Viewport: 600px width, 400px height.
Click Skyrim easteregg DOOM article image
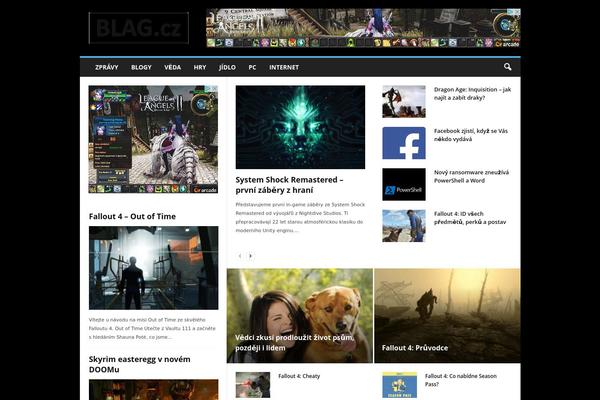click(153, 390)
